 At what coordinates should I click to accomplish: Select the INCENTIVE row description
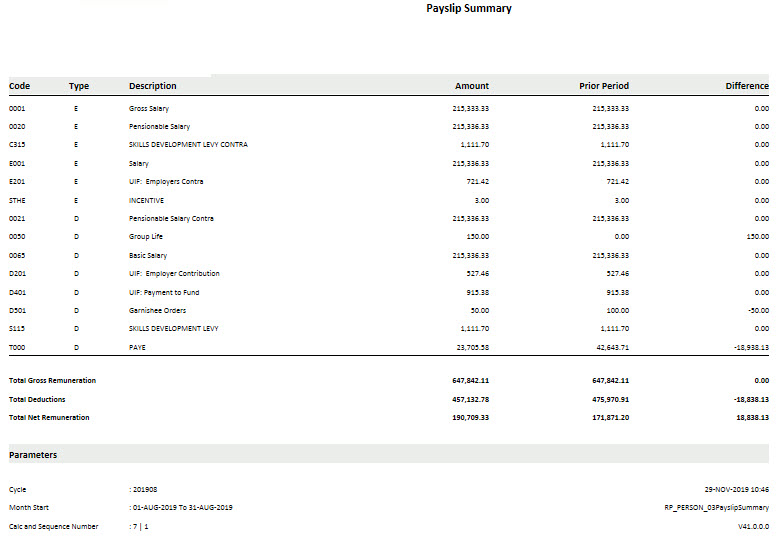point(145,200)
